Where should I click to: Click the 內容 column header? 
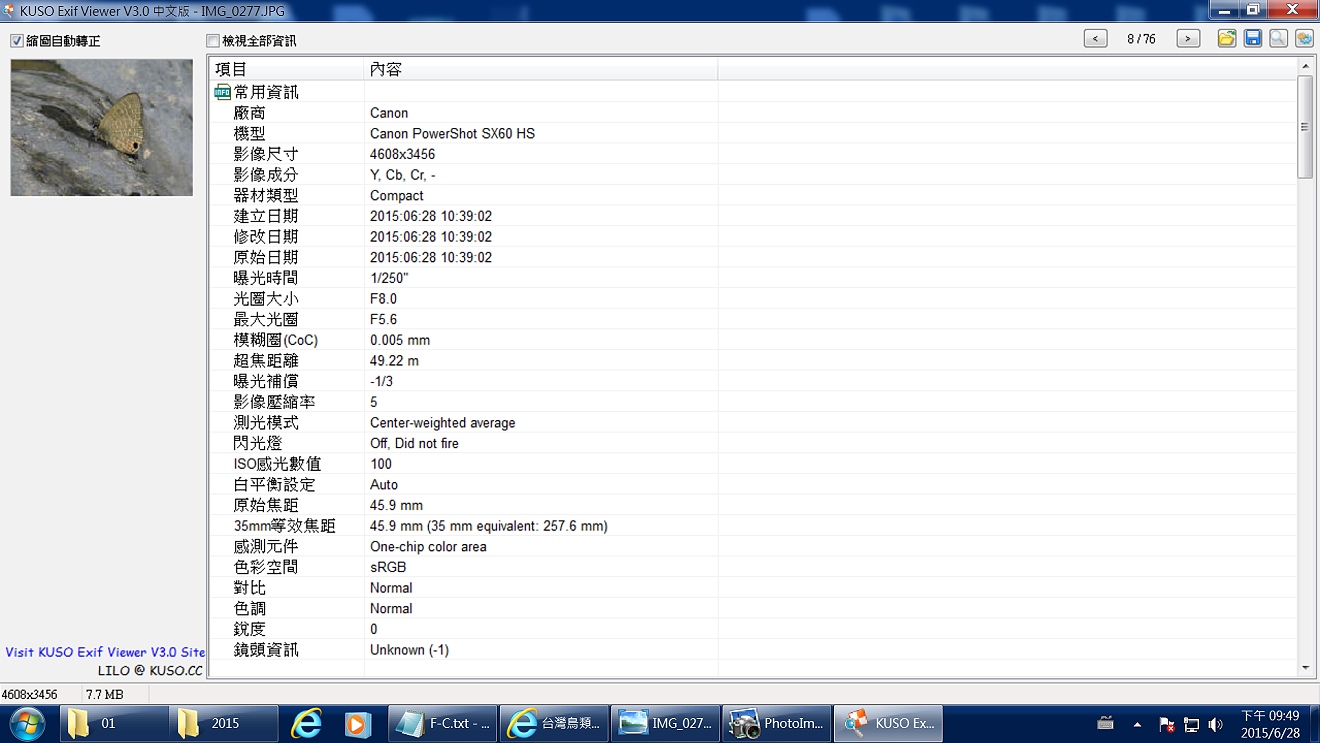pyautogui.click(x=541, y=69)
